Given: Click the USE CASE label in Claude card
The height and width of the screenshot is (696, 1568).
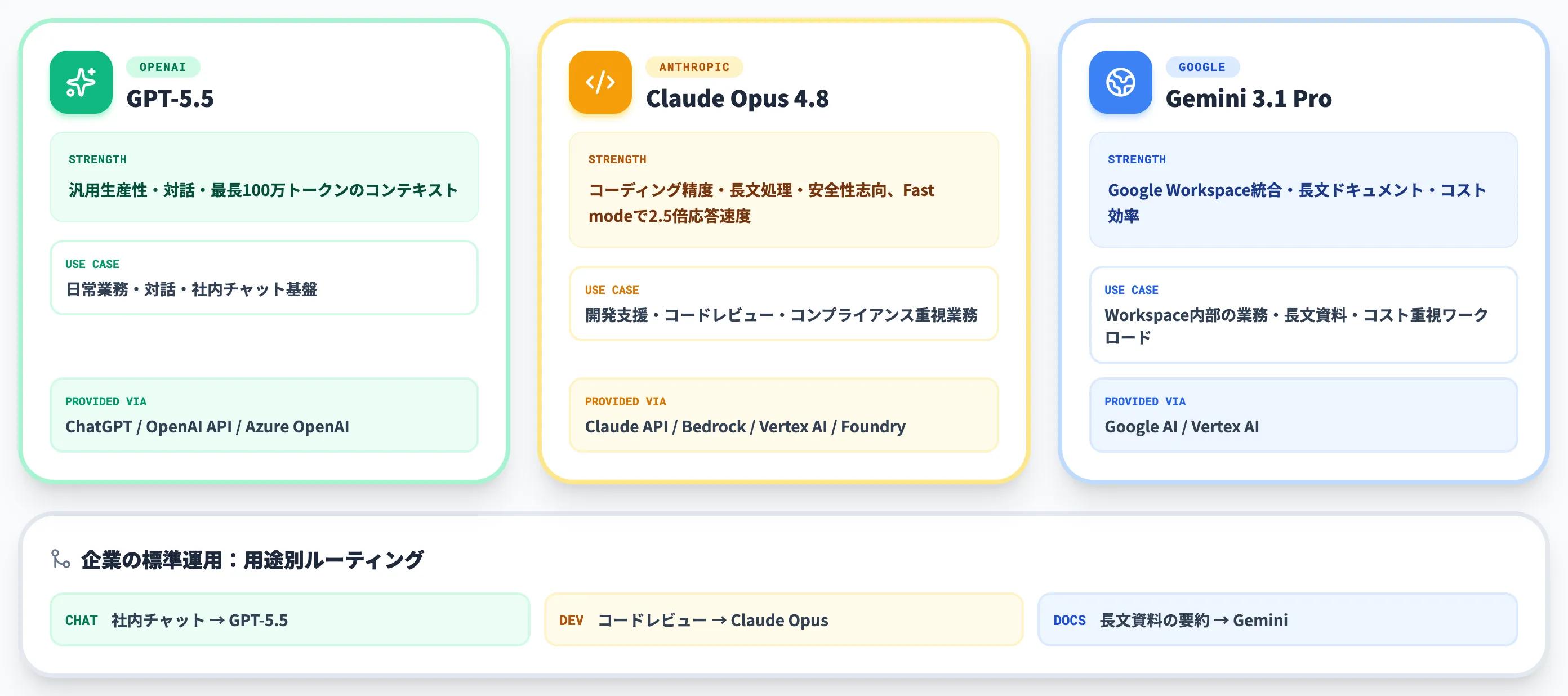Looking at the screenshot, I should (612, 290).
